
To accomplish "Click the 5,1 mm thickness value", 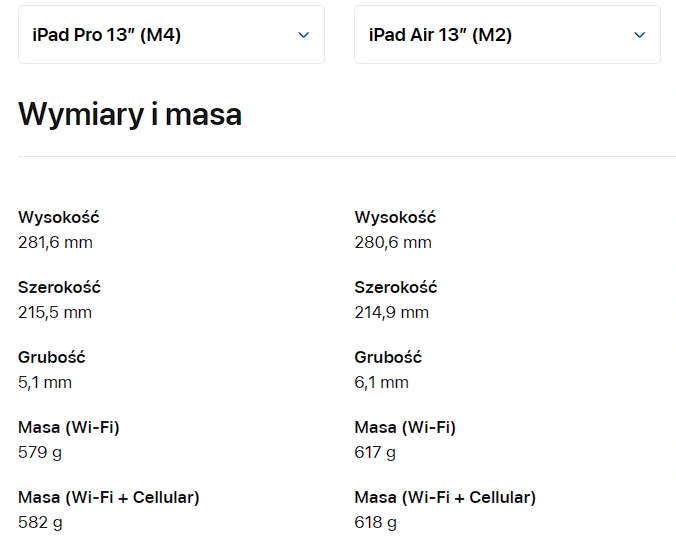I will click(x=45, y=382).
